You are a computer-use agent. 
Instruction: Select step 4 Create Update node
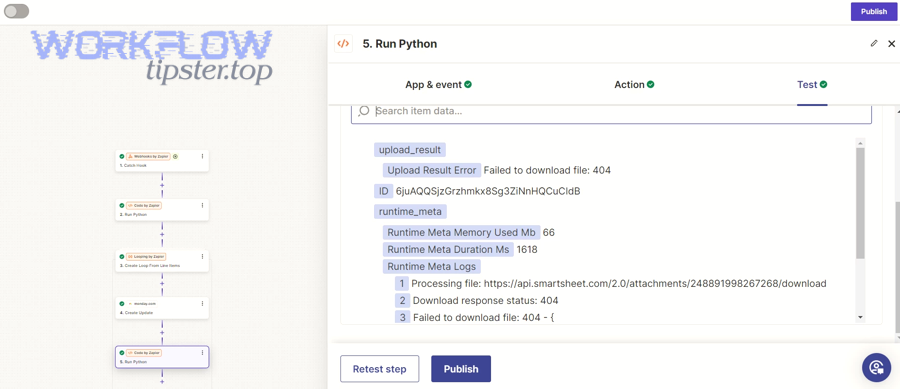[162, 308]
